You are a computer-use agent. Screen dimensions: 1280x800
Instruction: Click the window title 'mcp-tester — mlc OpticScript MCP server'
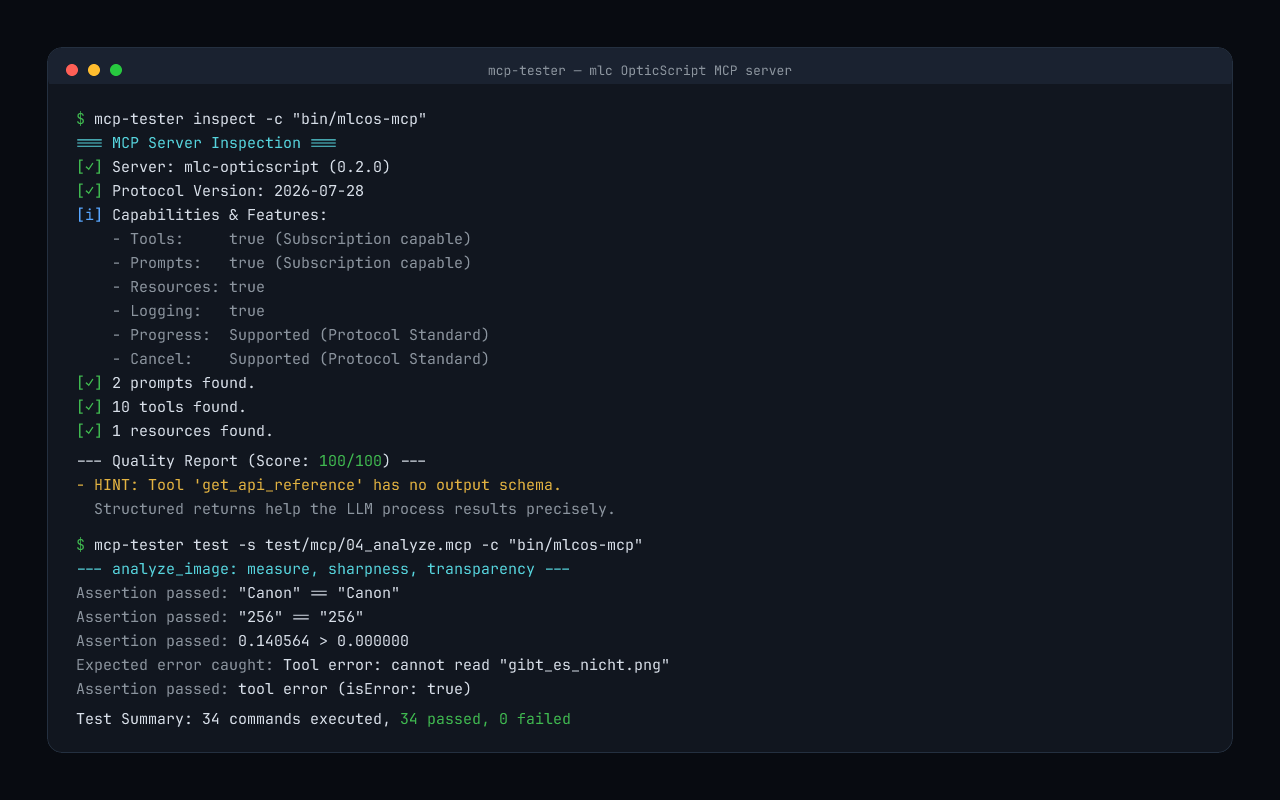click(x=640, y=71)
